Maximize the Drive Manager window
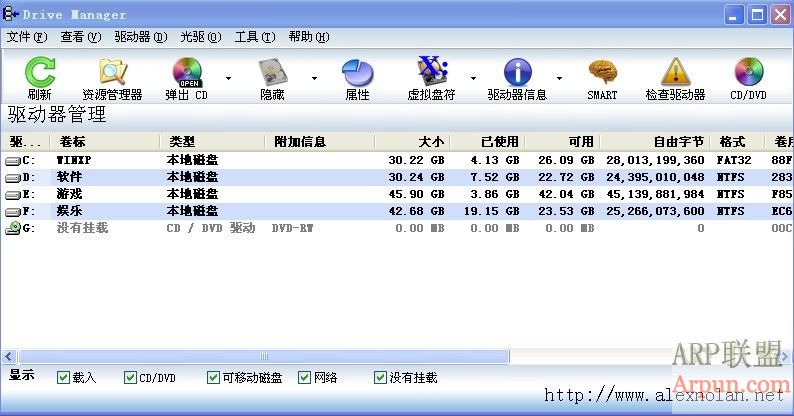The image size is (794, 416). coord(758,15)
